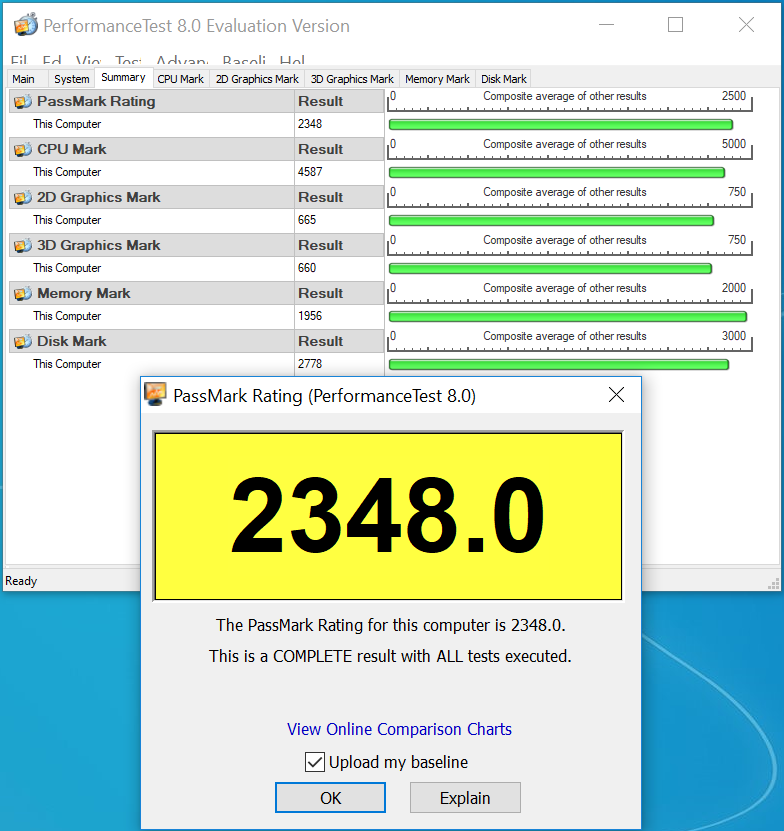Screen dimensions: 784x831
Task: Click the Memory Mark row icon
Action: (23, 293)
